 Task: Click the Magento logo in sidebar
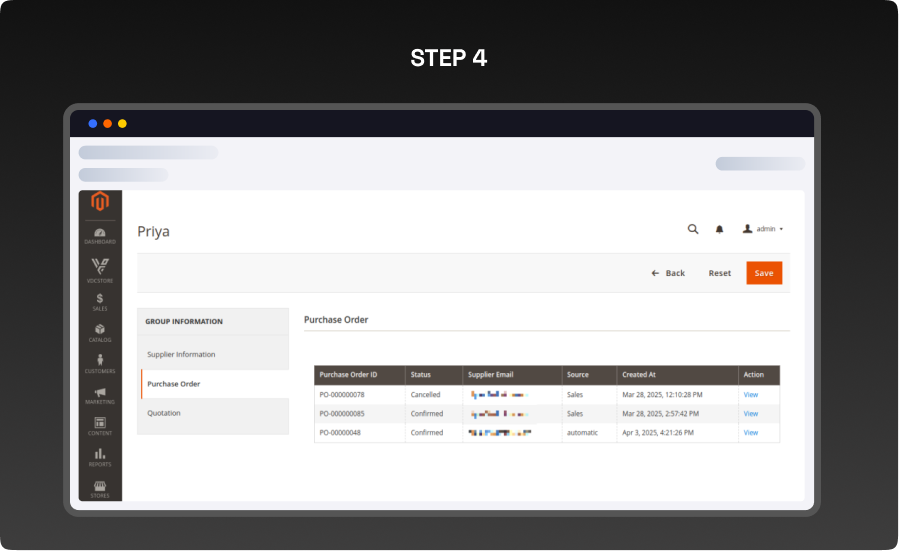(x=100, y=203)
